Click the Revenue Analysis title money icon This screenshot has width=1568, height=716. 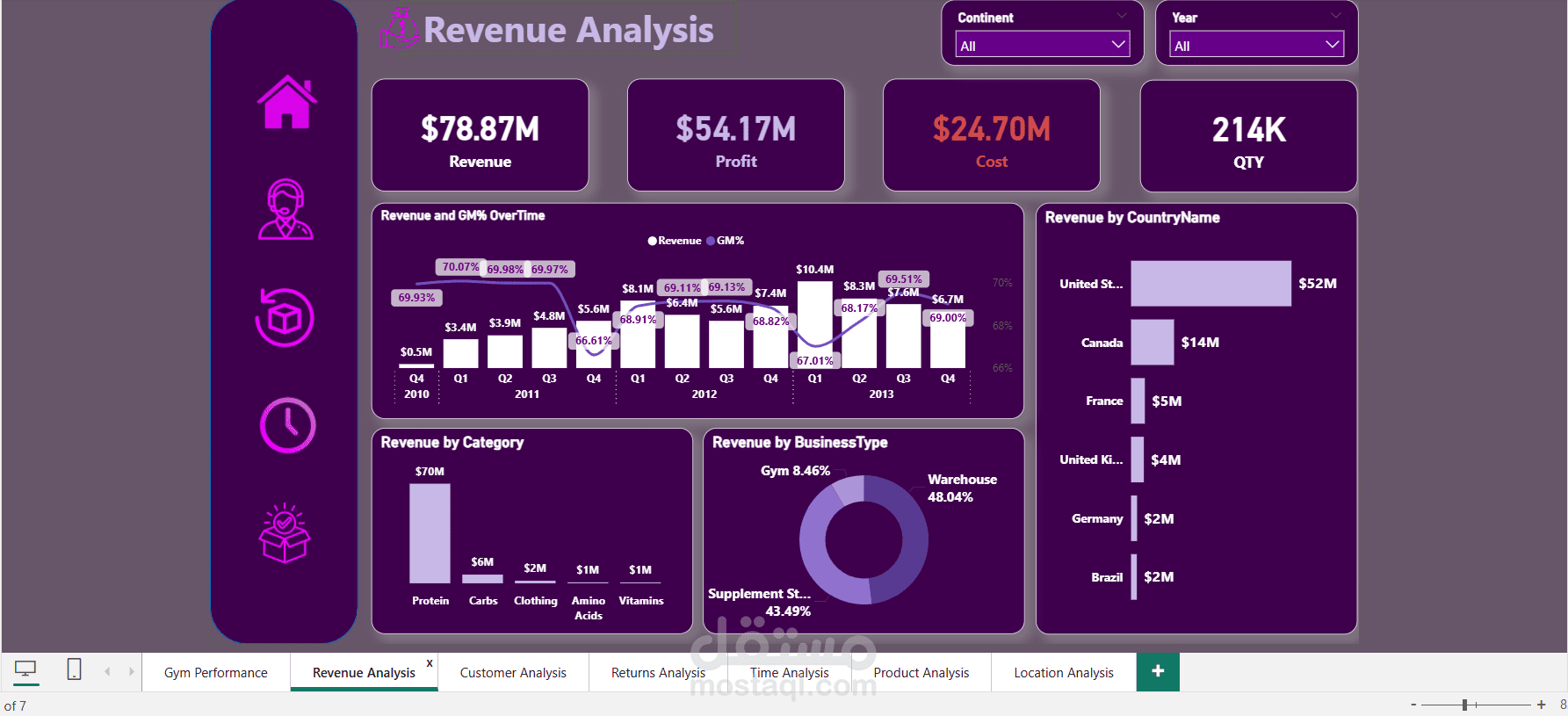(400, 28)
